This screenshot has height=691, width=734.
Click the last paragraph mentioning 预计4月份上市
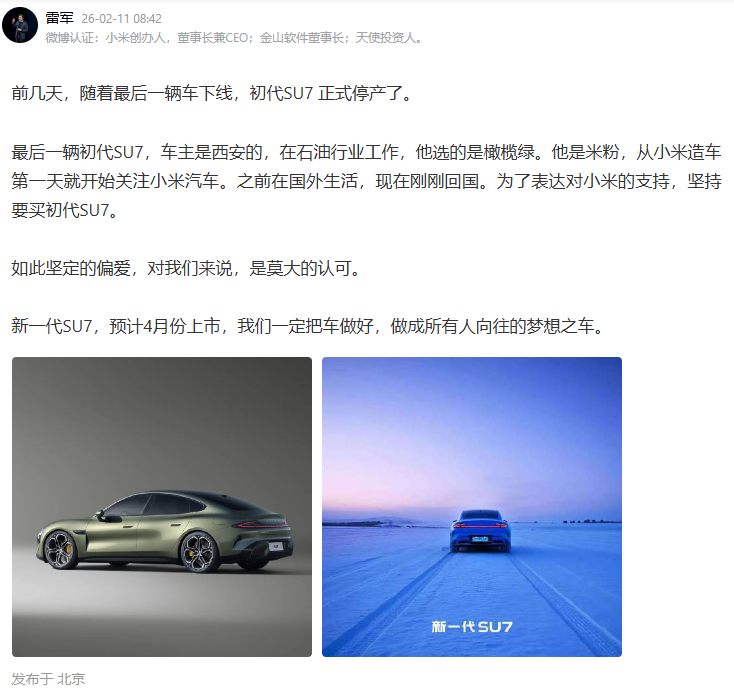coord(308,326)
